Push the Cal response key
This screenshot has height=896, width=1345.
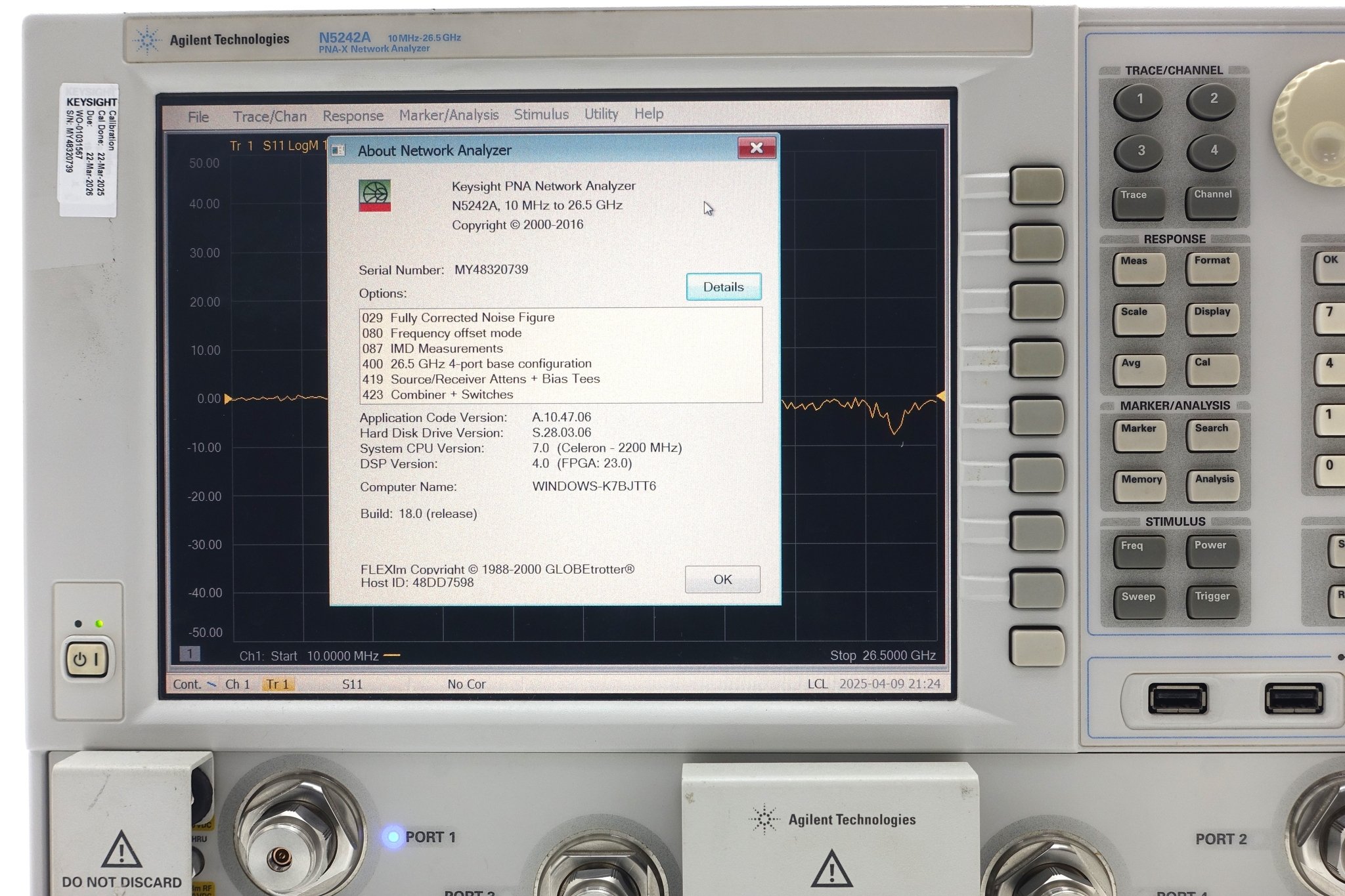click(1212, 370)
